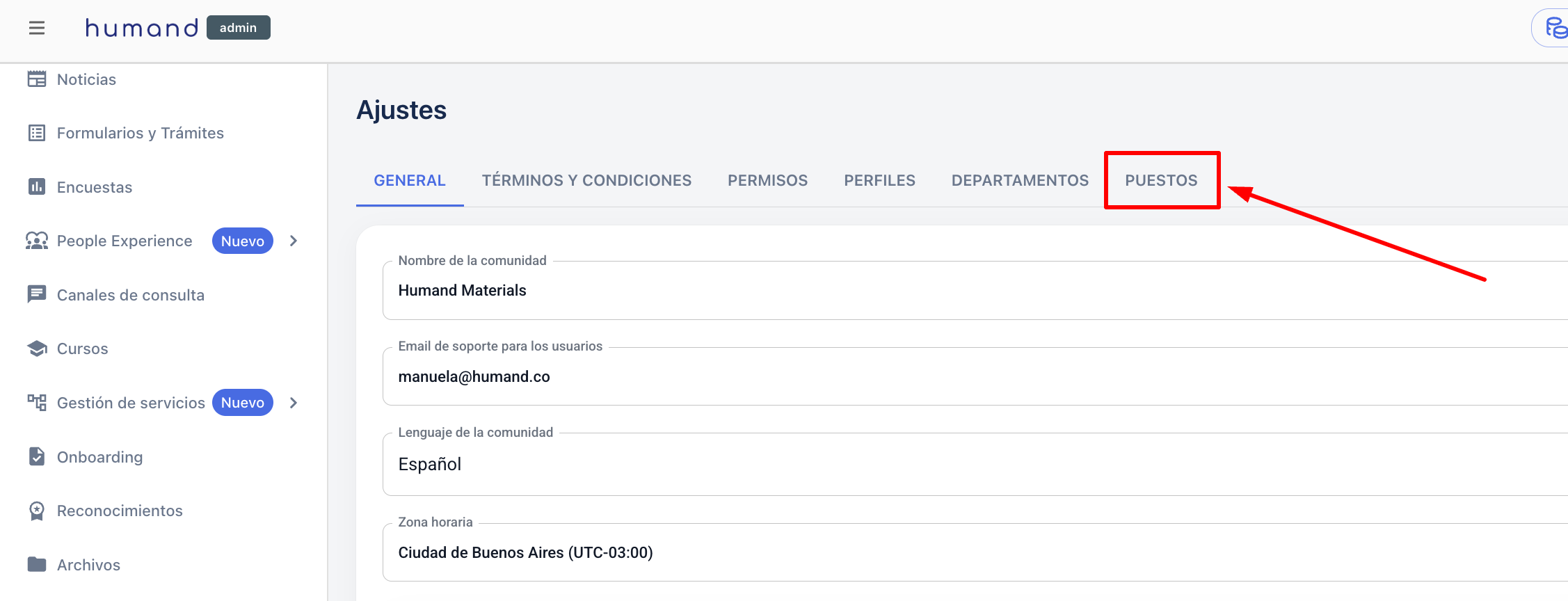1568x601 pixels.
Task: Expand the People Experience submenu chevron
Action: 294,241
